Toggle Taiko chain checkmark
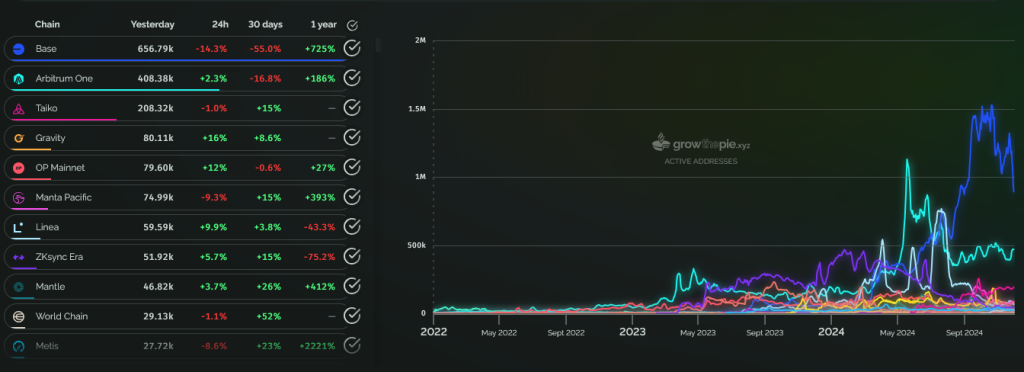Viewport: 1024px width, 372px height. coord(352,108)
